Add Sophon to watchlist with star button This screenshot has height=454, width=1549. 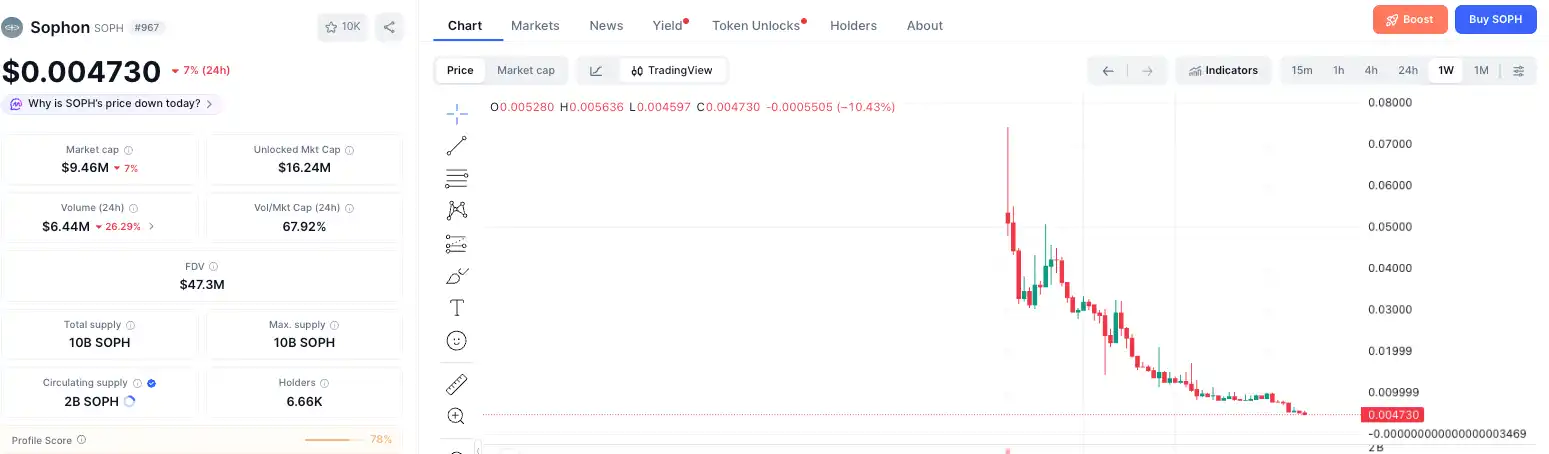pyautogui.click(x=342, y=27)
